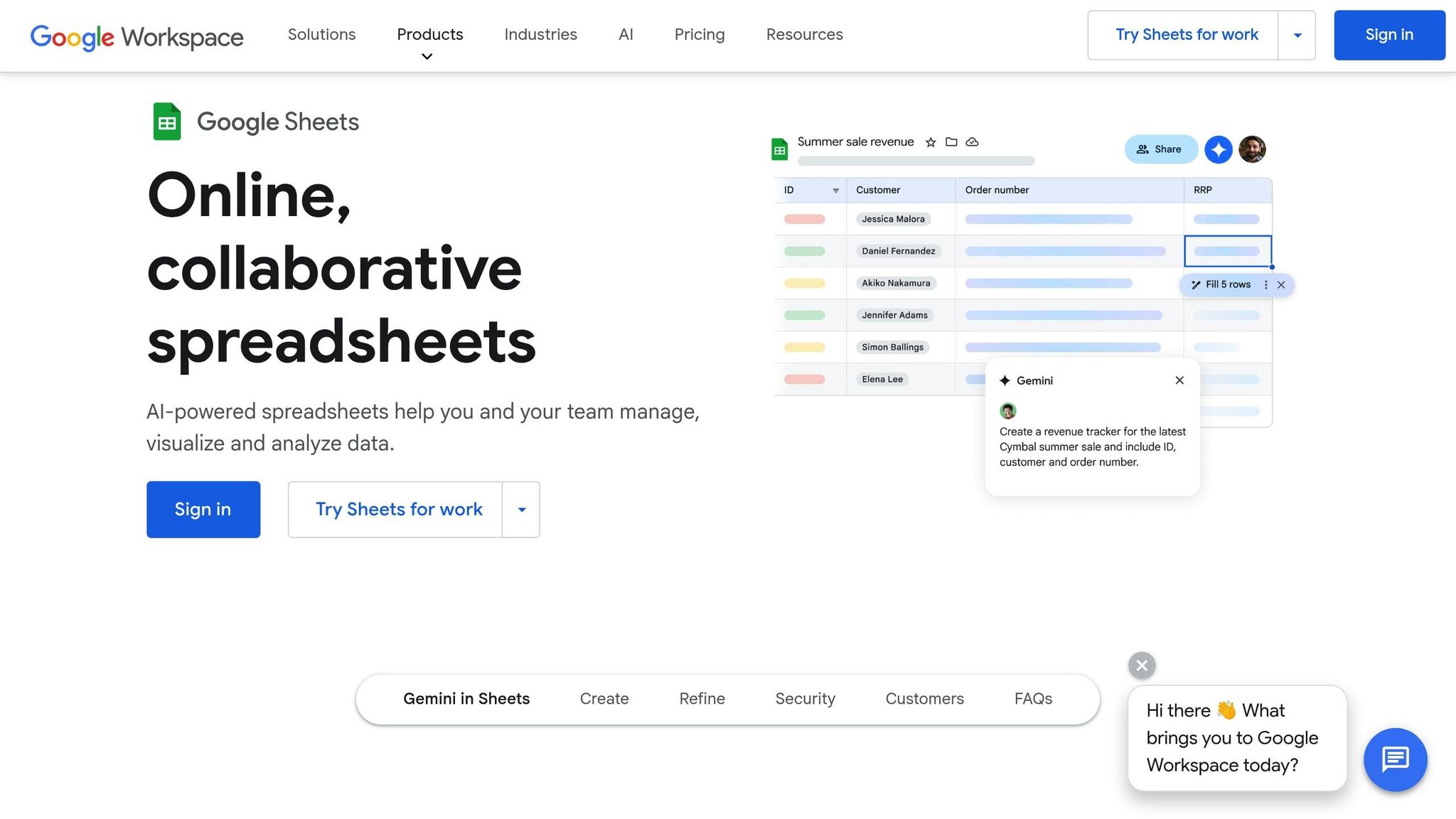
Task: Go to the Pricing page from the navigation
Action: [699, 35]
